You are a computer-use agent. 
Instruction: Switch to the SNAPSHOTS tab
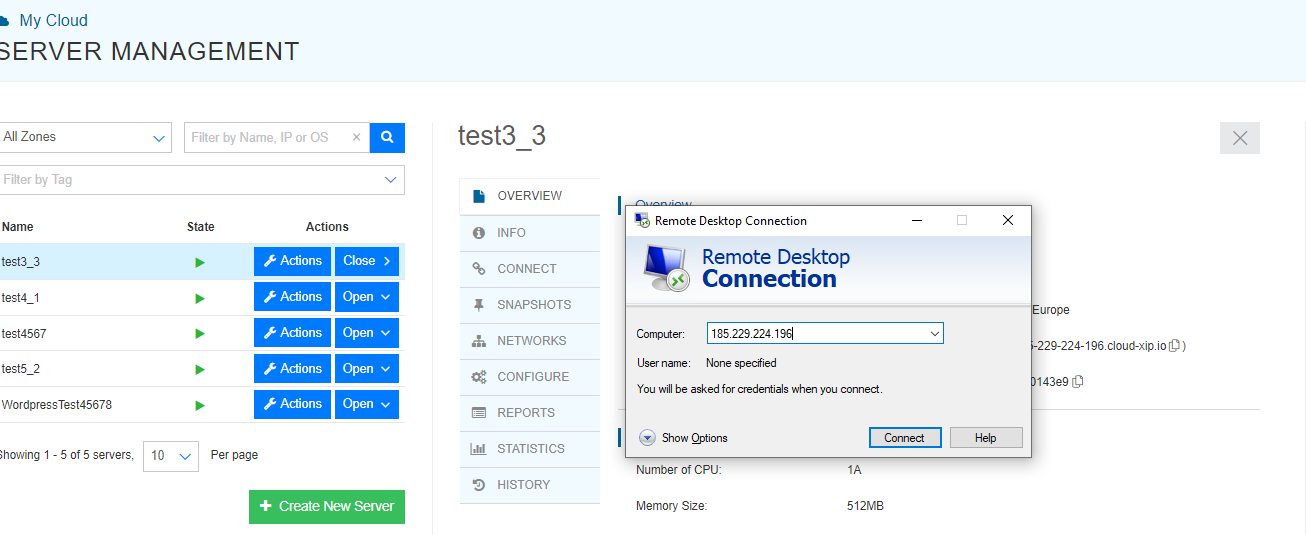coord(530,305)
